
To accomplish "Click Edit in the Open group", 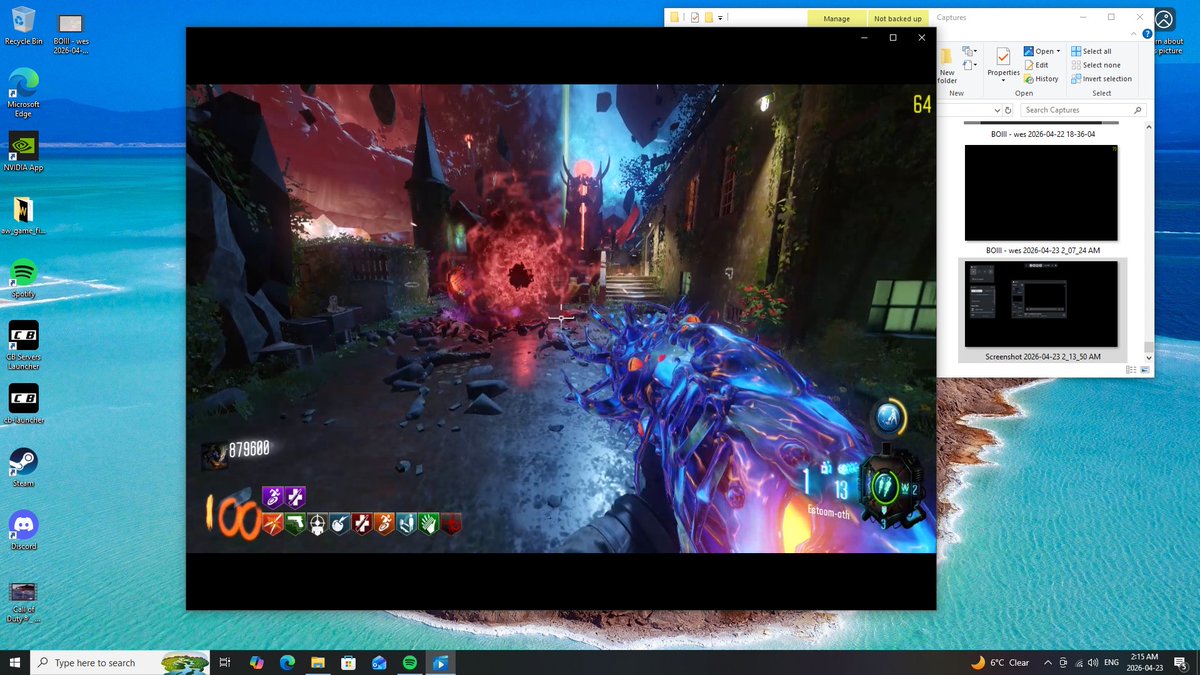I will coord(1036,65).
